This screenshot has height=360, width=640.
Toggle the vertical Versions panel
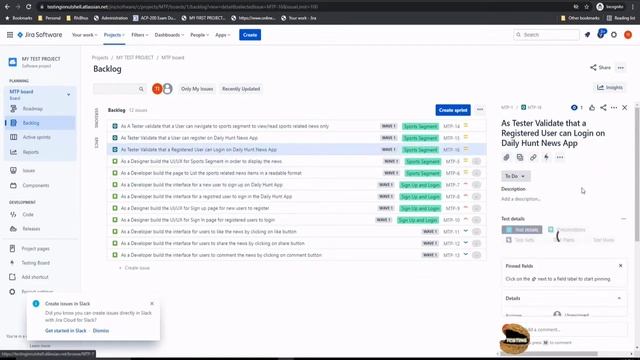97,118
